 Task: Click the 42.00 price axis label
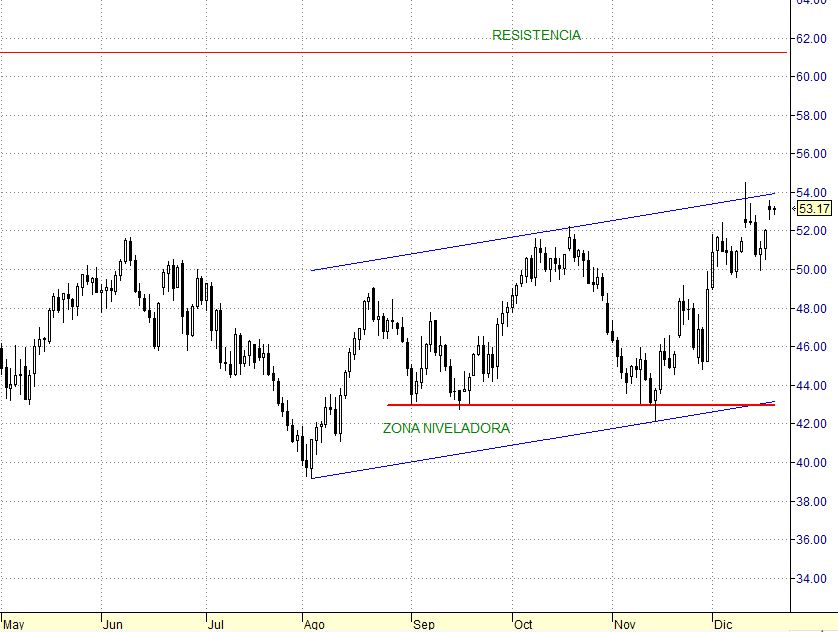pos(811,424)
